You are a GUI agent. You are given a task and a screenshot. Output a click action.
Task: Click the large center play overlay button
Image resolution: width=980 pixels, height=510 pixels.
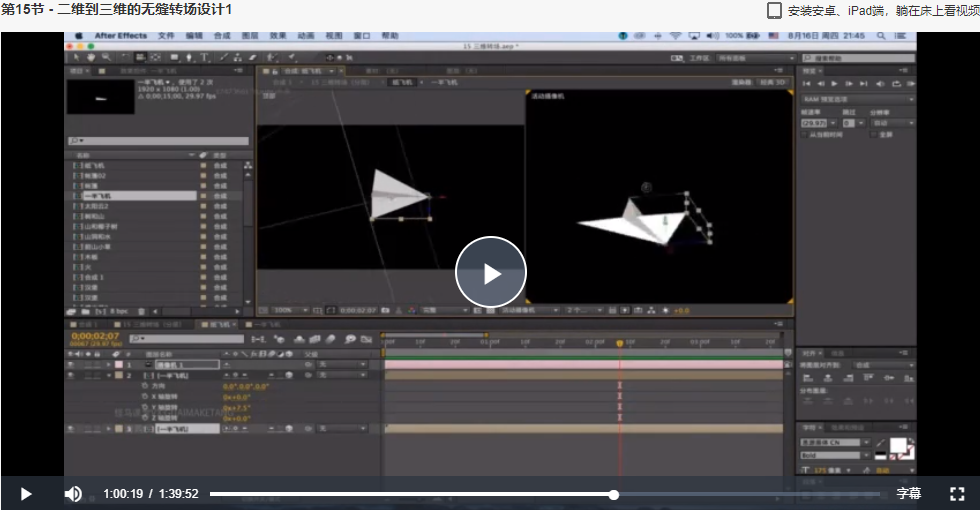point(491,272)
